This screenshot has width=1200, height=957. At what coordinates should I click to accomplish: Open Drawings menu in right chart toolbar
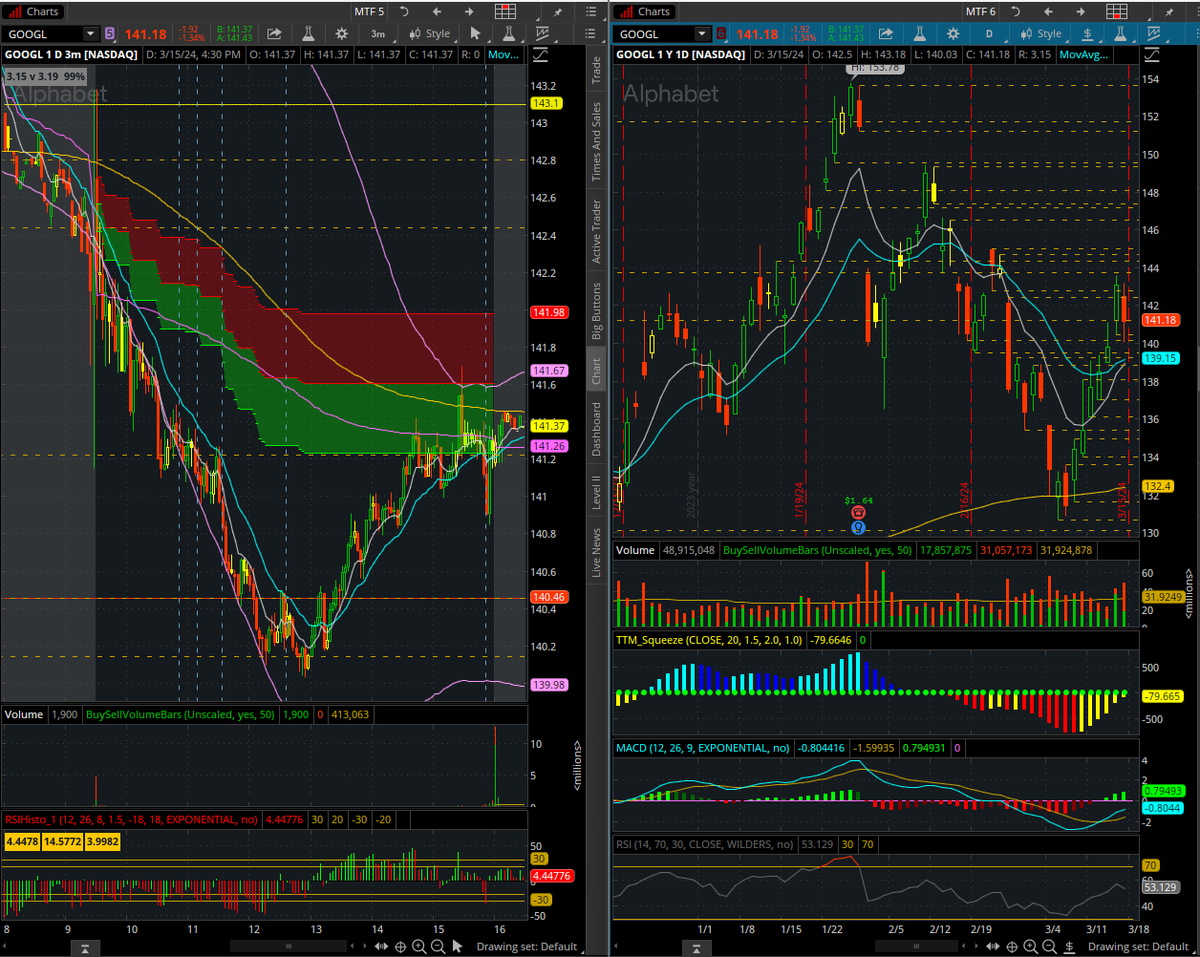pos(1153,34)
